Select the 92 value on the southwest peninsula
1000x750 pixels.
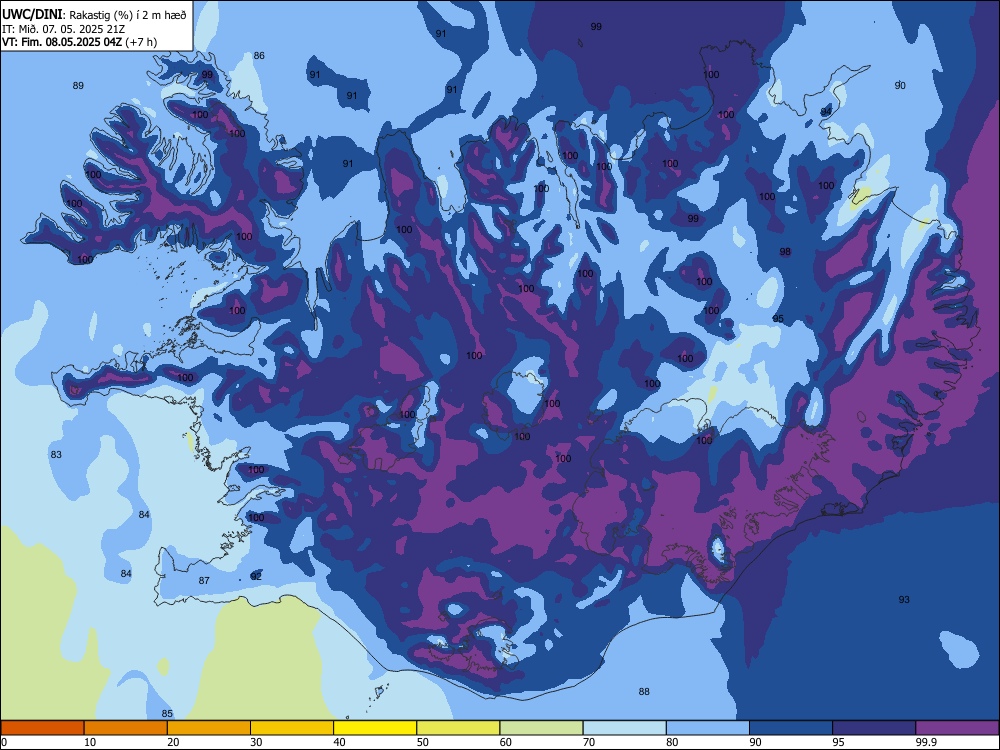(x=256, y=577)
